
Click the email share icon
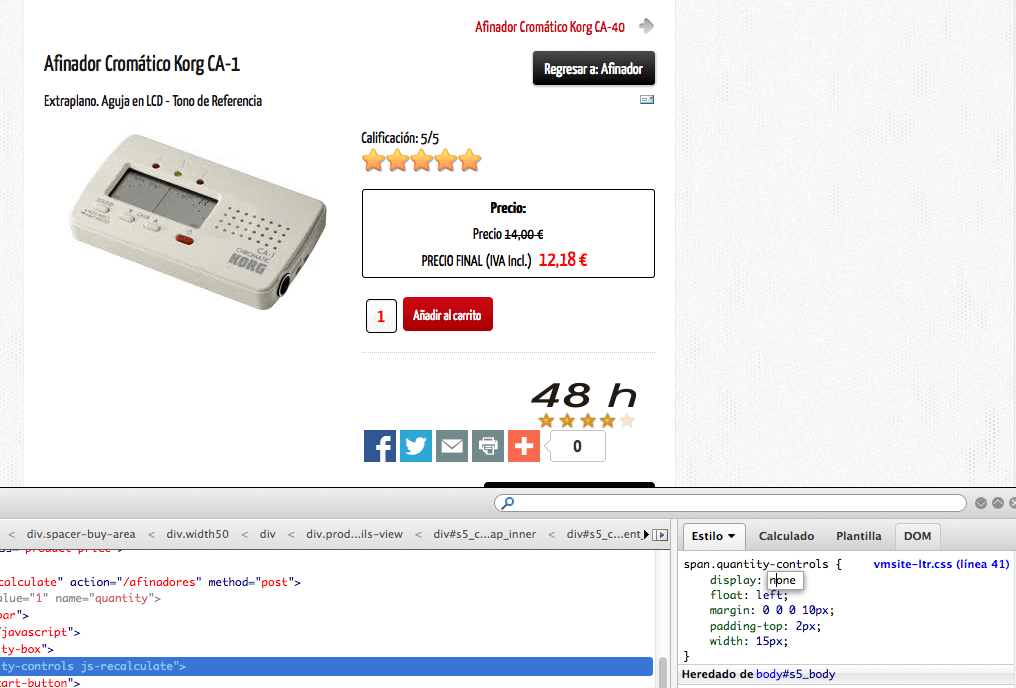pos(452,446)
